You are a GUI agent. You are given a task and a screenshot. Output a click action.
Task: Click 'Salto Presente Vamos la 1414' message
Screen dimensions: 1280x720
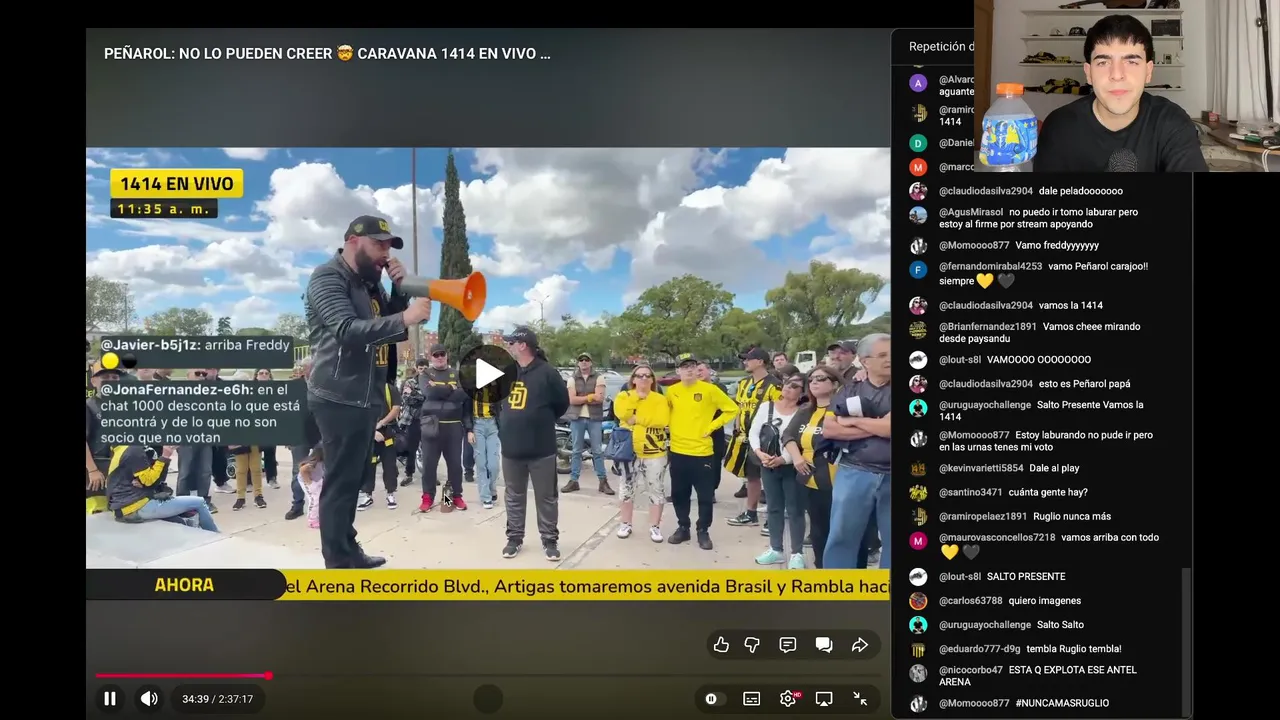point(1041,411)
